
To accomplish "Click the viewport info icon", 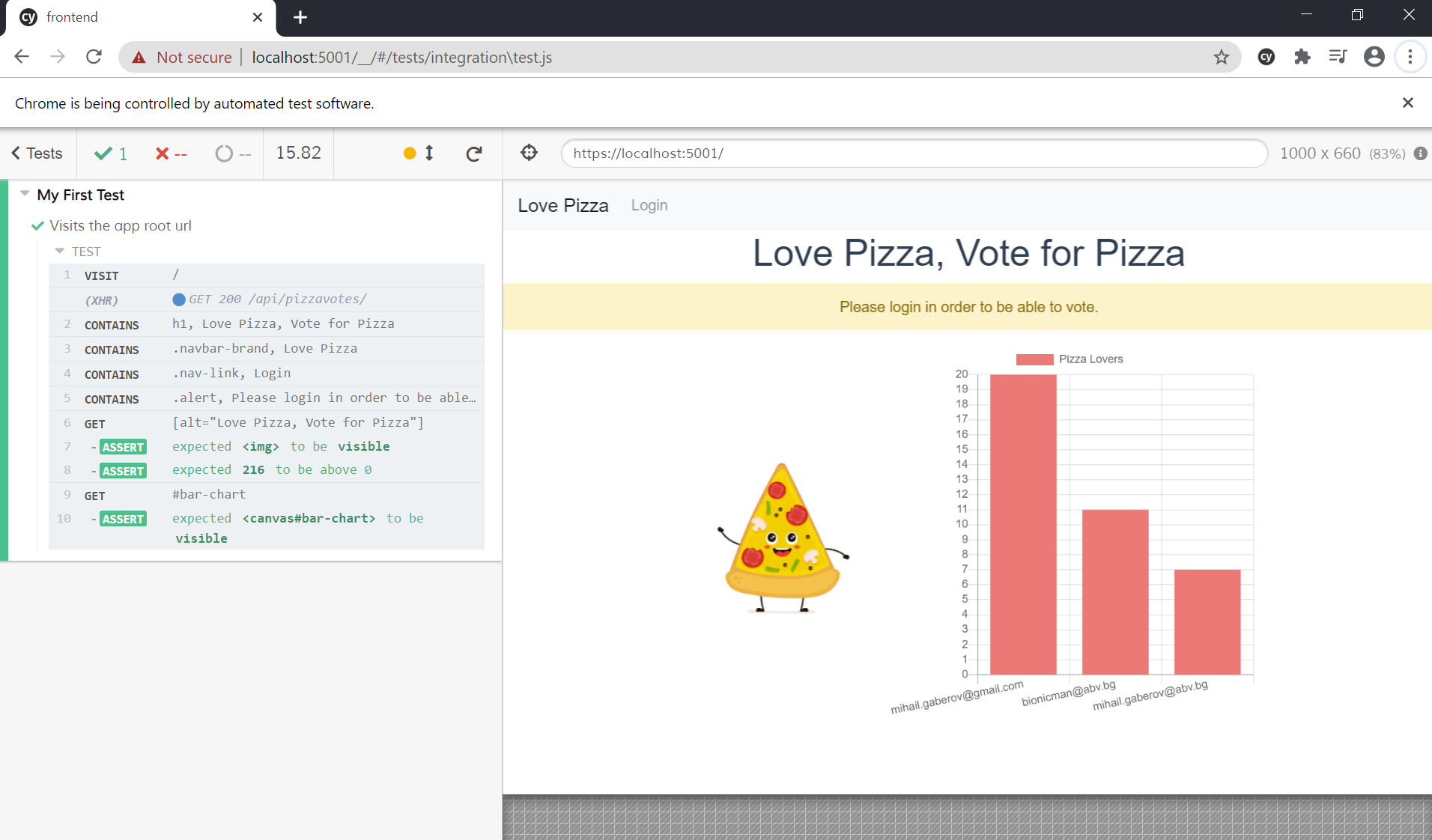I will click(x=1420, y=153).
